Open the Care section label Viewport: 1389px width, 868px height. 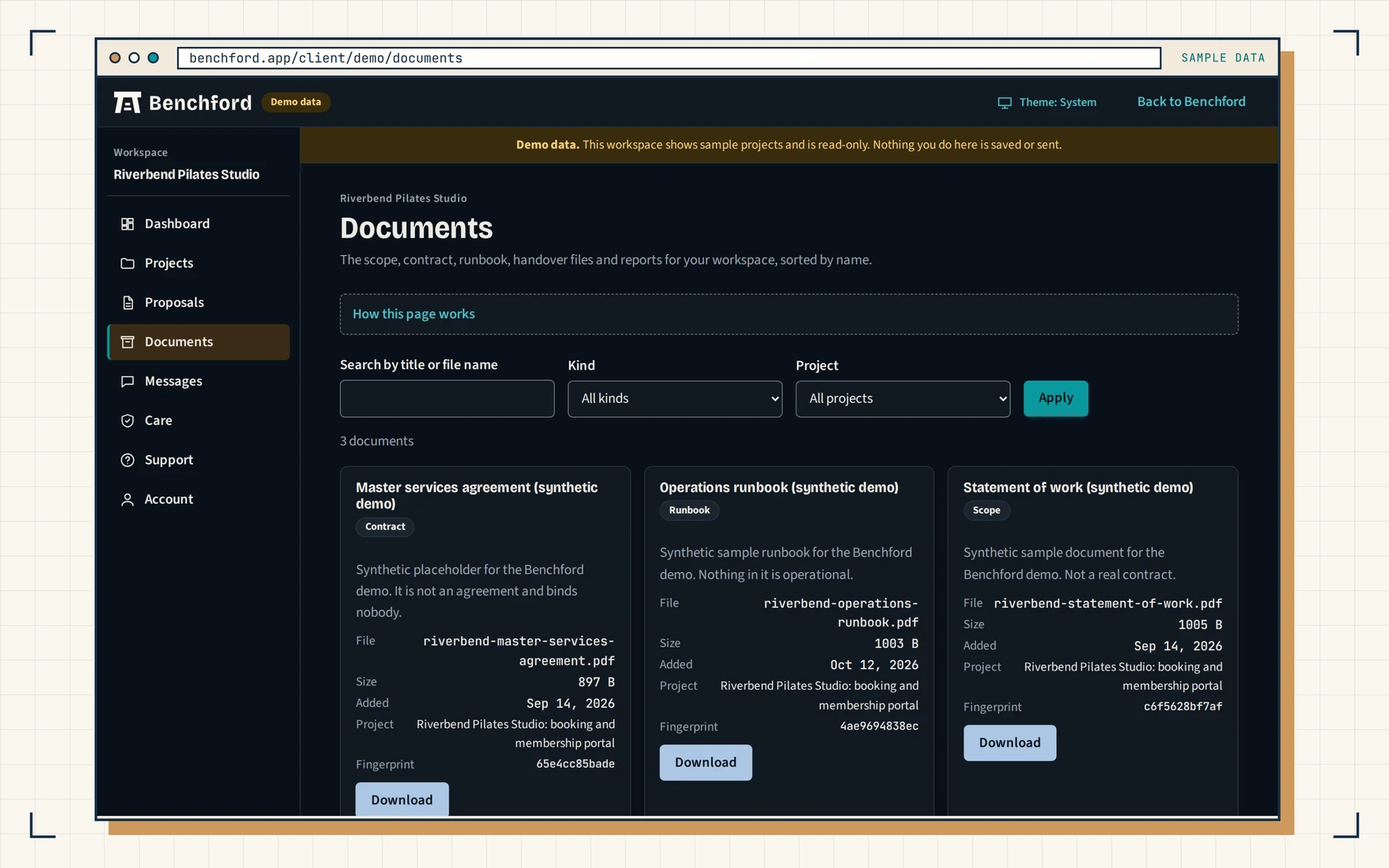pyautogui.click(x=158, y=421)
